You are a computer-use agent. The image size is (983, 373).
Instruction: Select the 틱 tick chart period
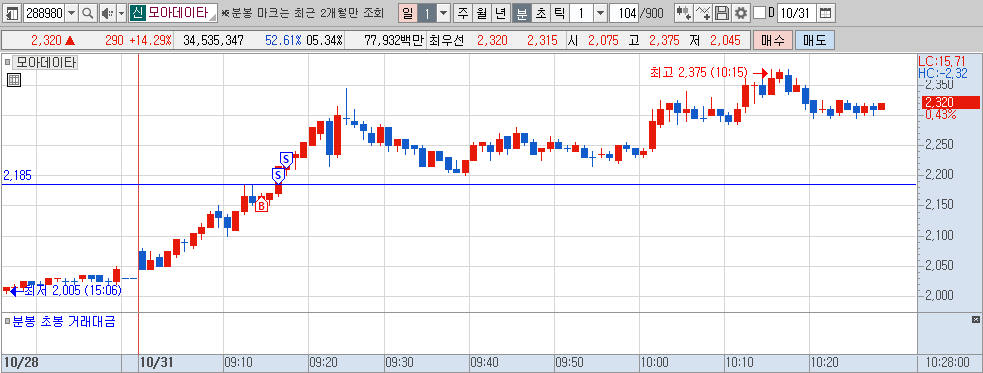pos(559,13)
